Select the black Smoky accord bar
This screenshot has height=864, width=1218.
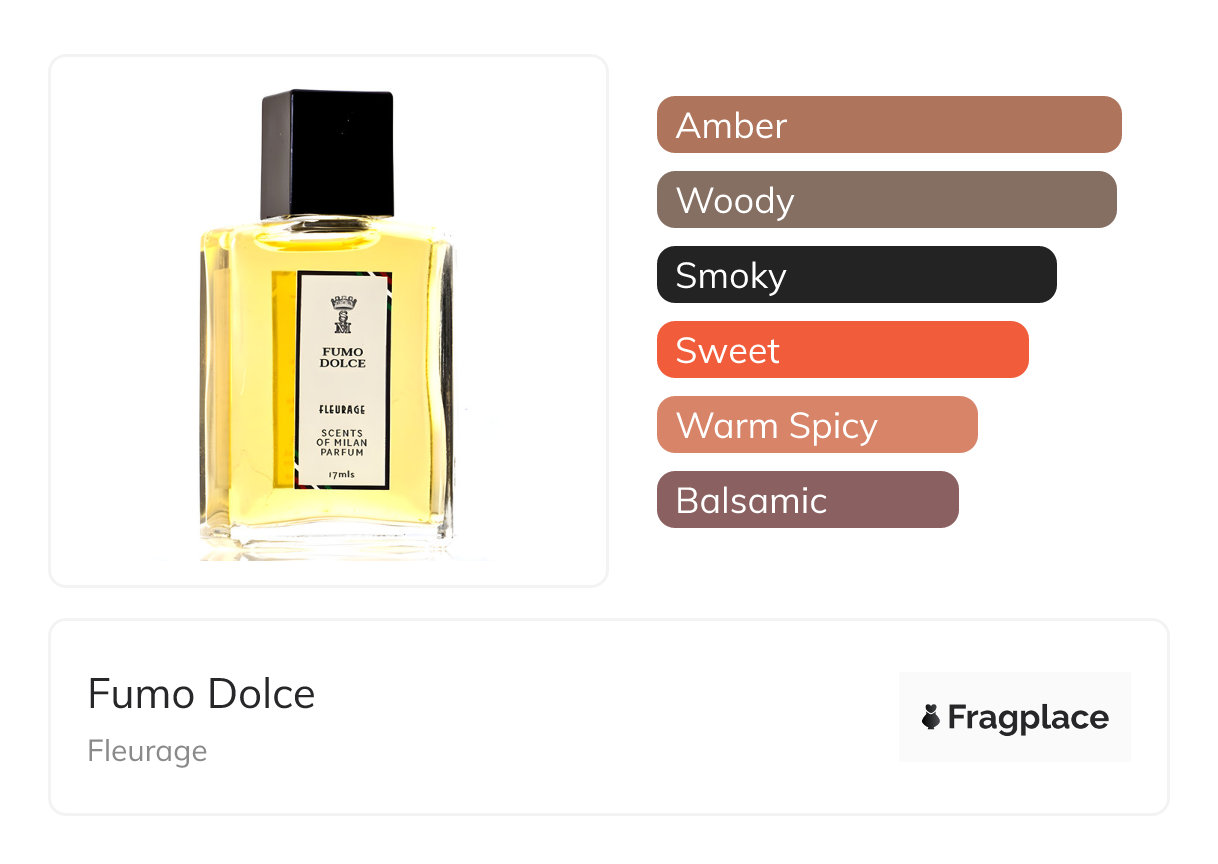click(x=857, y=275)
